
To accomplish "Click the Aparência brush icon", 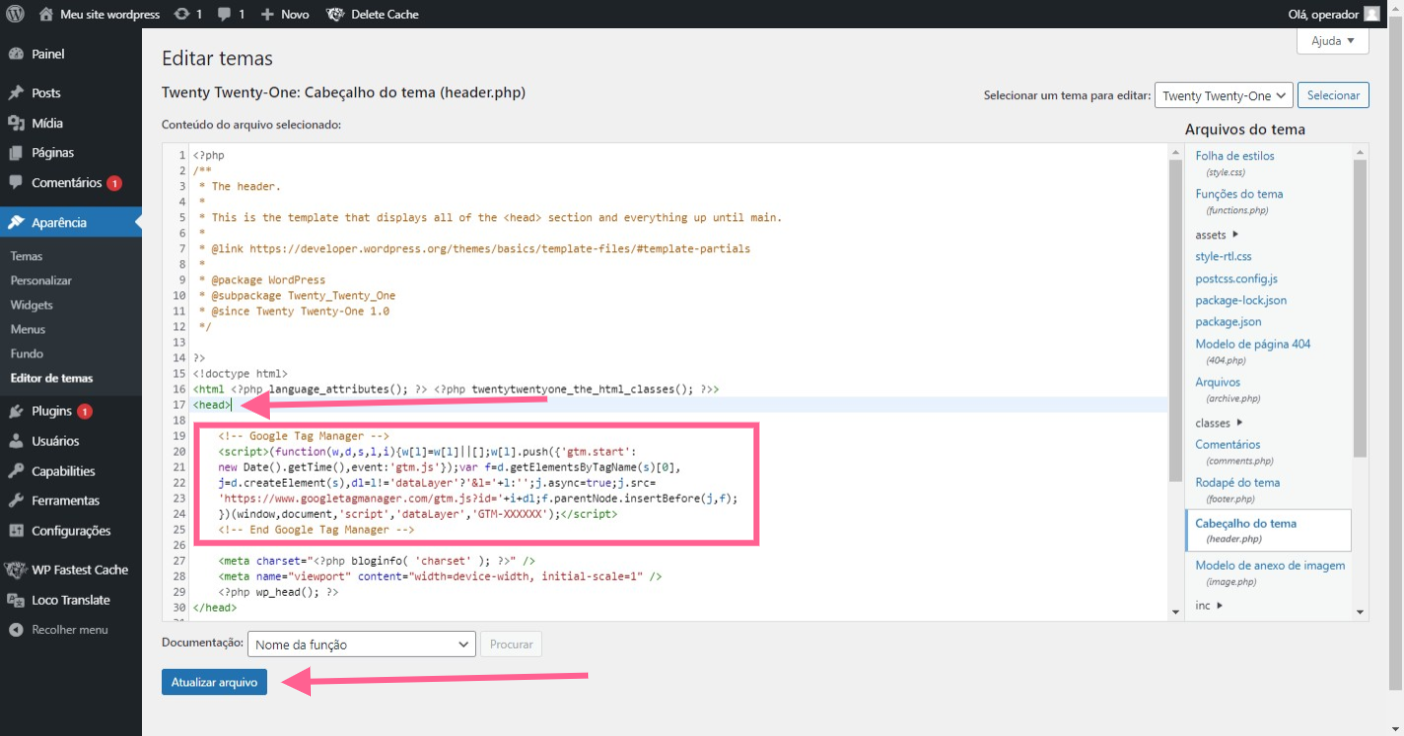I will pyautogui.click(x=15, y=223).
